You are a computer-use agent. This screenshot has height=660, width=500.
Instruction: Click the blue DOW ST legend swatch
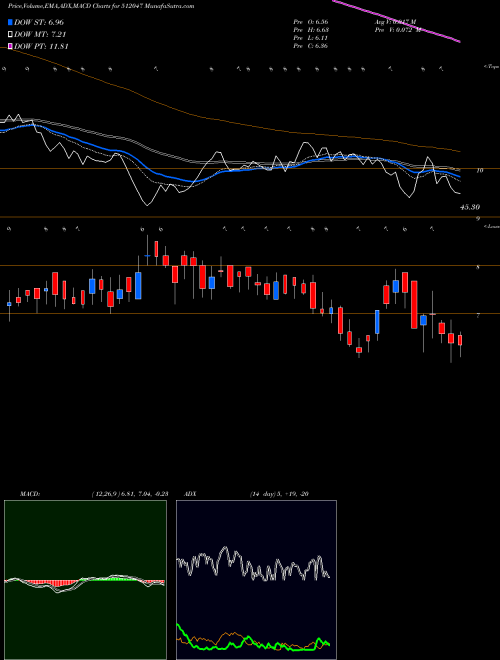10,22
